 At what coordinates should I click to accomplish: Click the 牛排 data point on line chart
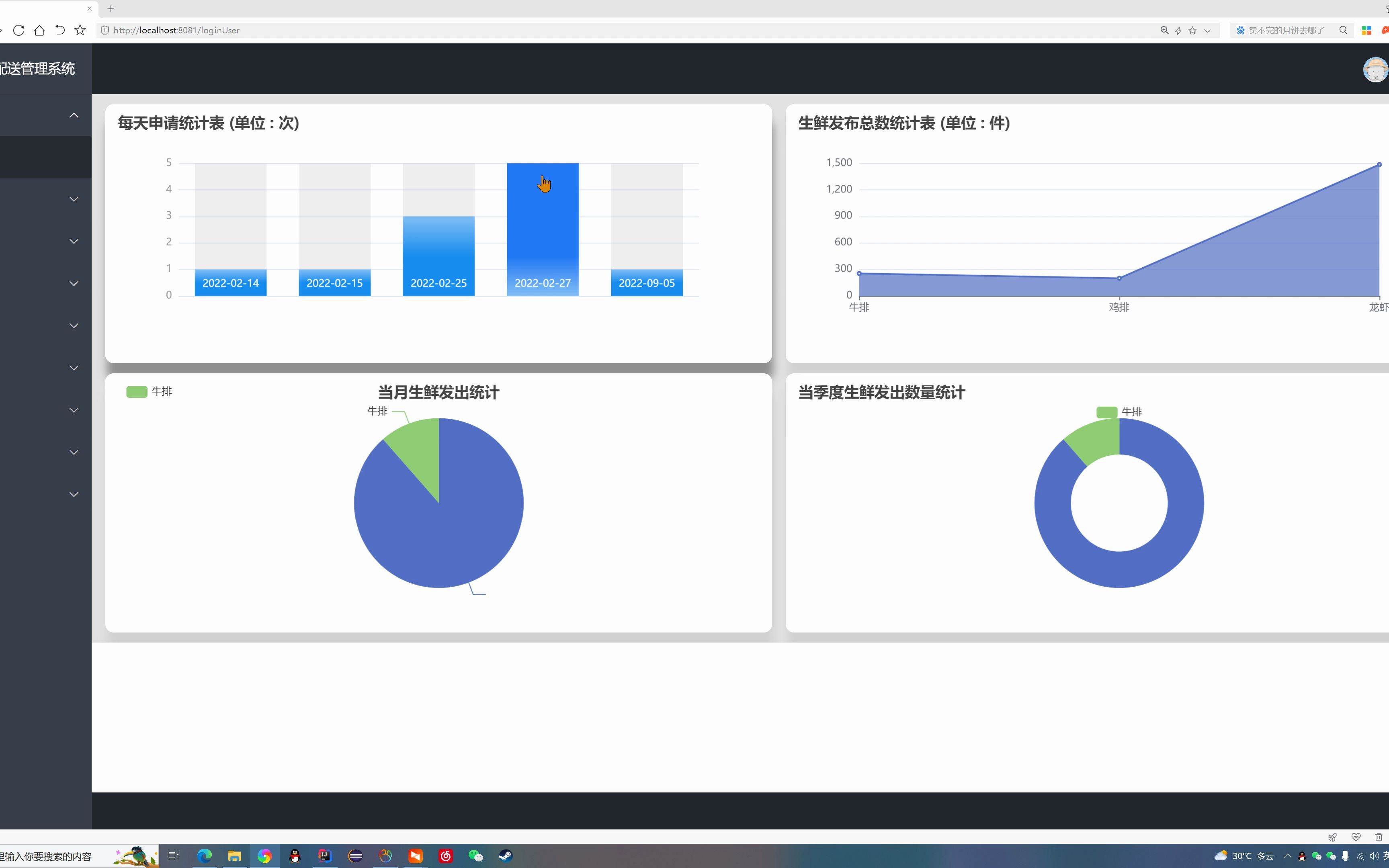click(x=859, y=273)
